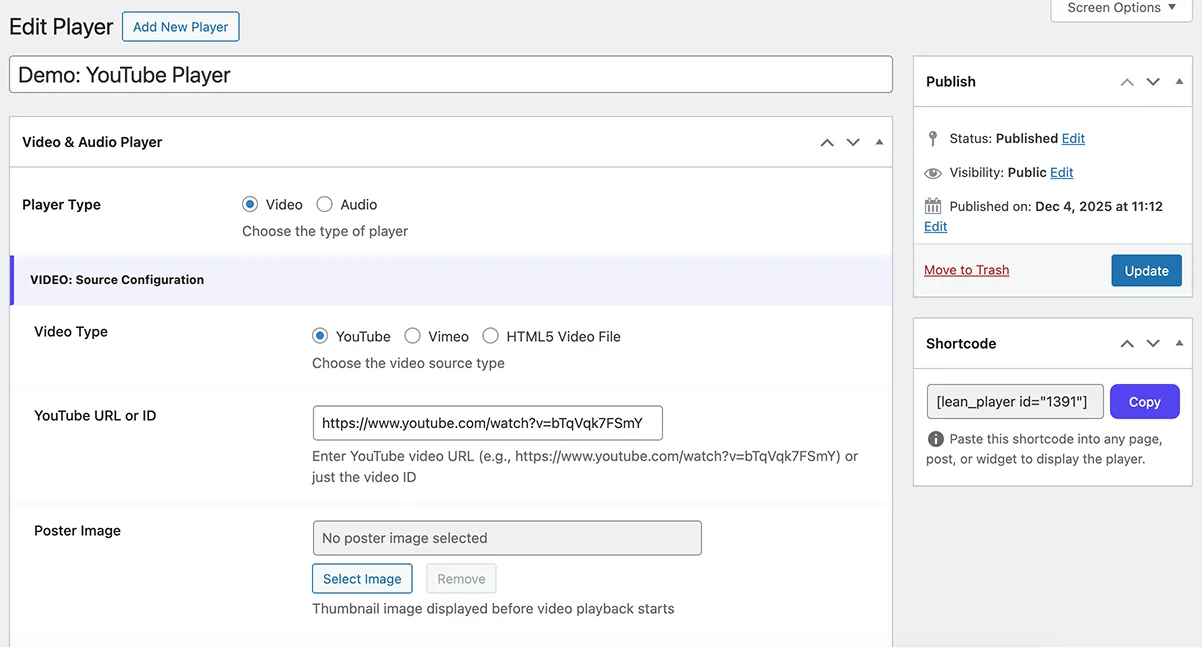Edit the publish status
The height and width of the screenshot is (648, 1202).
pos(1073,139)
